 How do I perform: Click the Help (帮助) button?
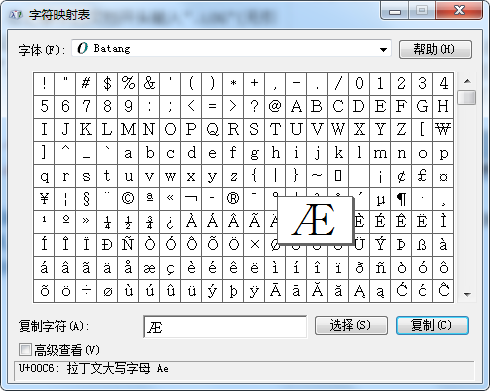click(435, 49)
